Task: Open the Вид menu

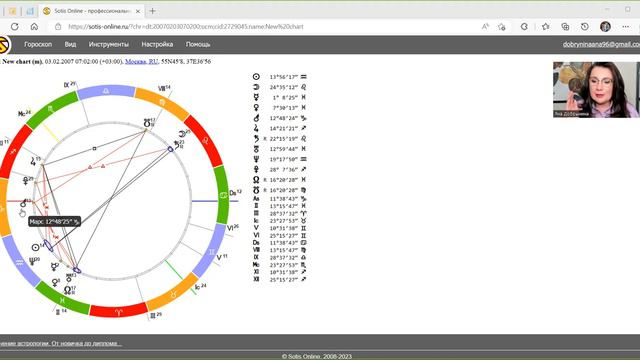Action: point(70,44)
